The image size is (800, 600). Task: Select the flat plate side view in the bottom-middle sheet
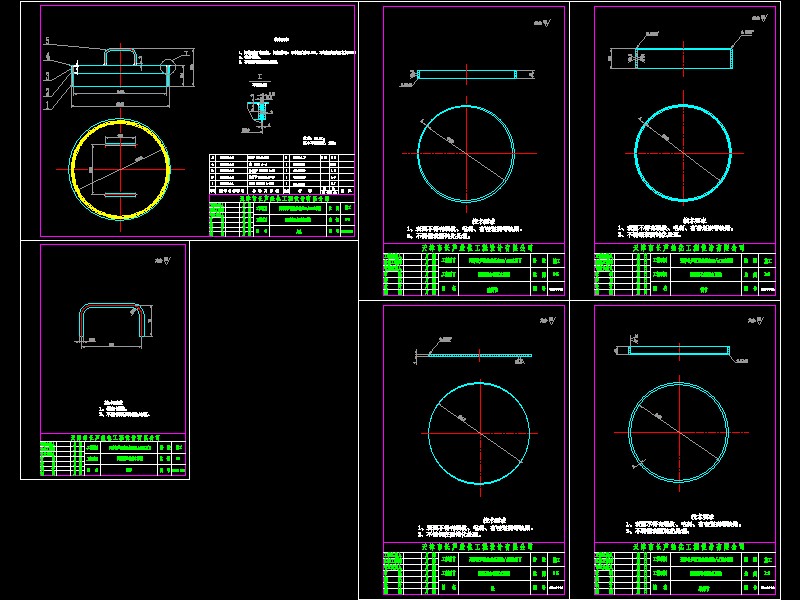click(x=480, y=355)
